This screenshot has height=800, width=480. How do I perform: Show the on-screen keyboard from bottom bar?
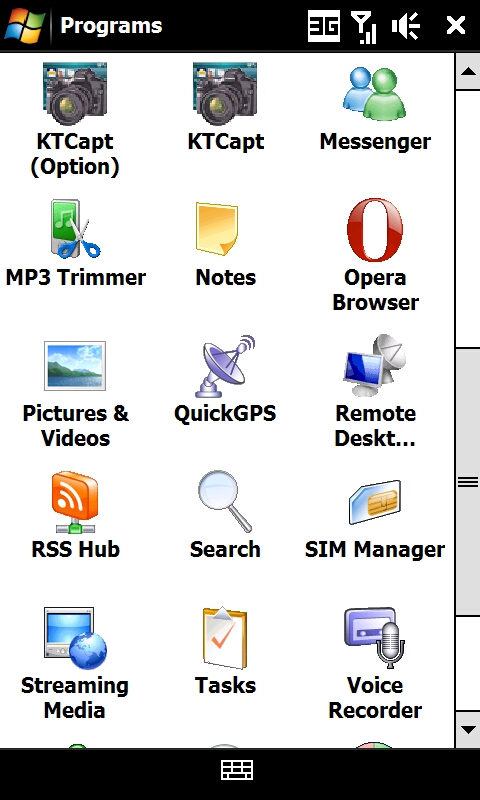pyautogui.click(x=237, y=769)
